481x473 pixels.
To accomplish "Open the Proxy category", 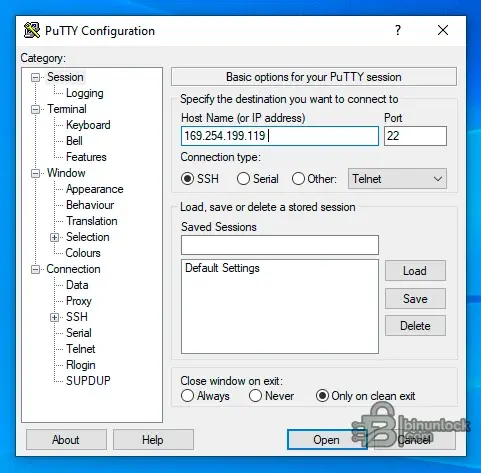I will (79, 301).
